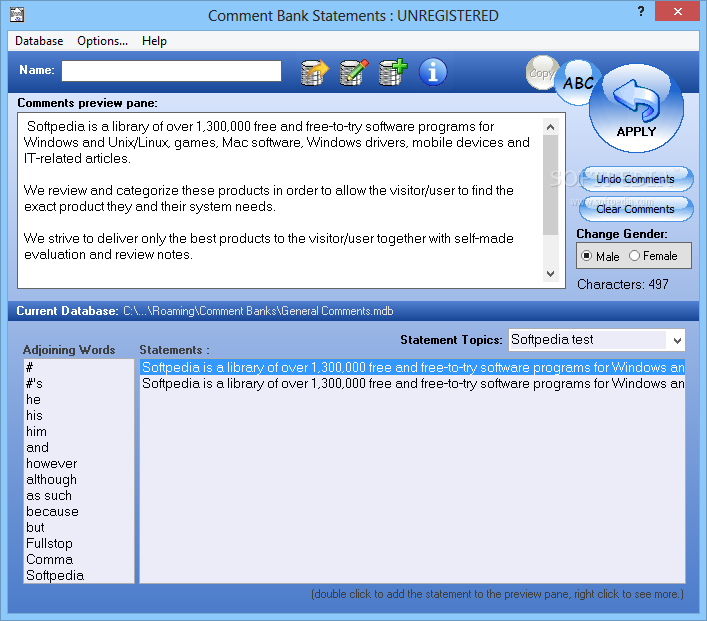This screenshot has width=707, height=621.
Task: Click the open database icon with arrow
Action: pyautogui.click(x=314, y=72)
